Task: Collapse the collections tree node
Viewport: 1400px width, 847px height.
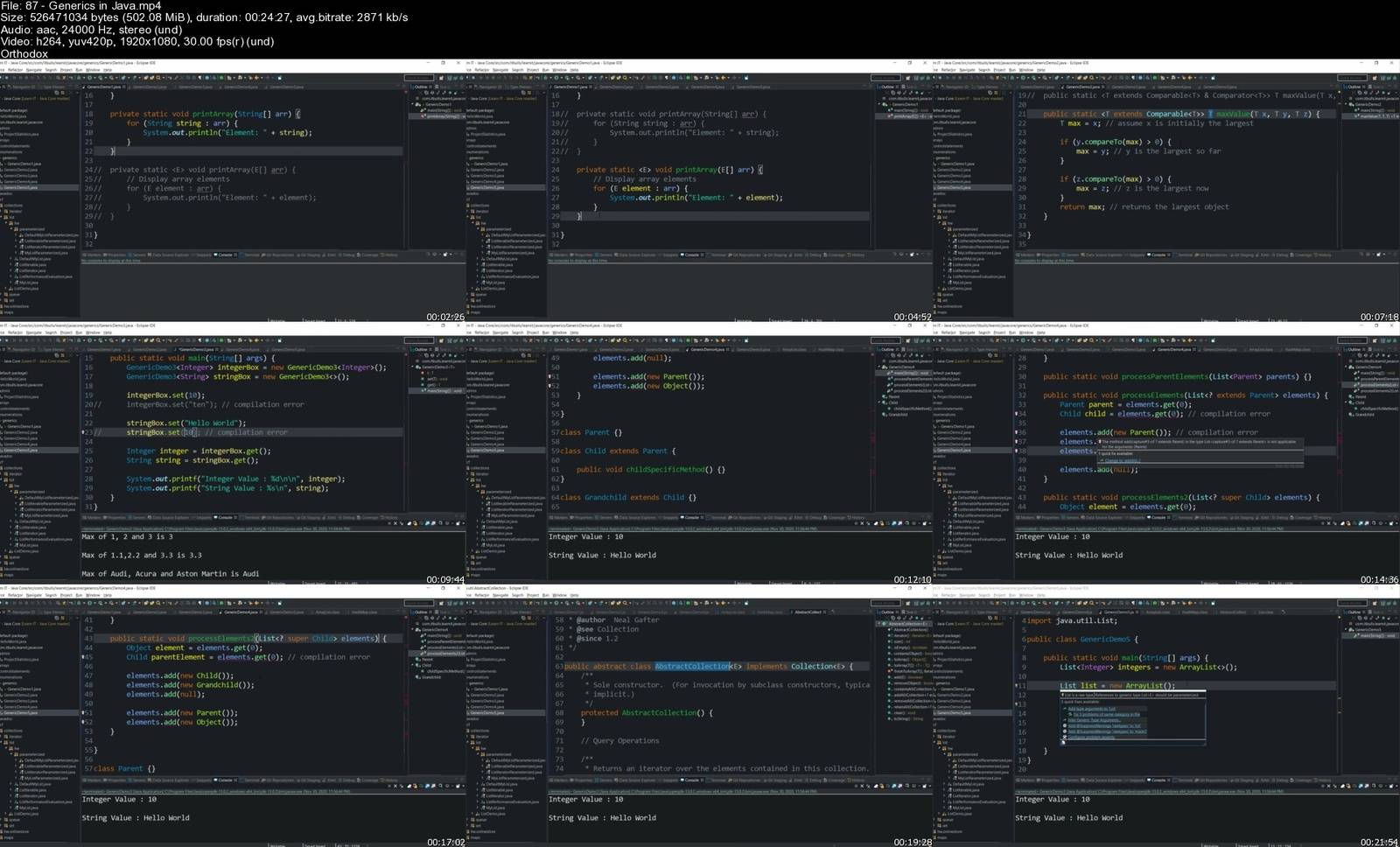Action: pos(6,205)
